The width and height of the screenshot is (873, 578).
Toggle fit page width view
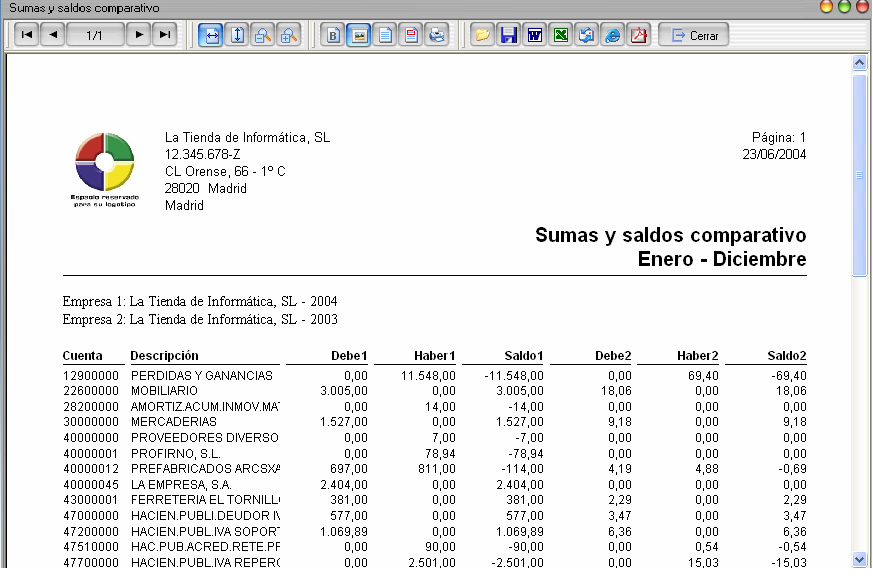211,35
